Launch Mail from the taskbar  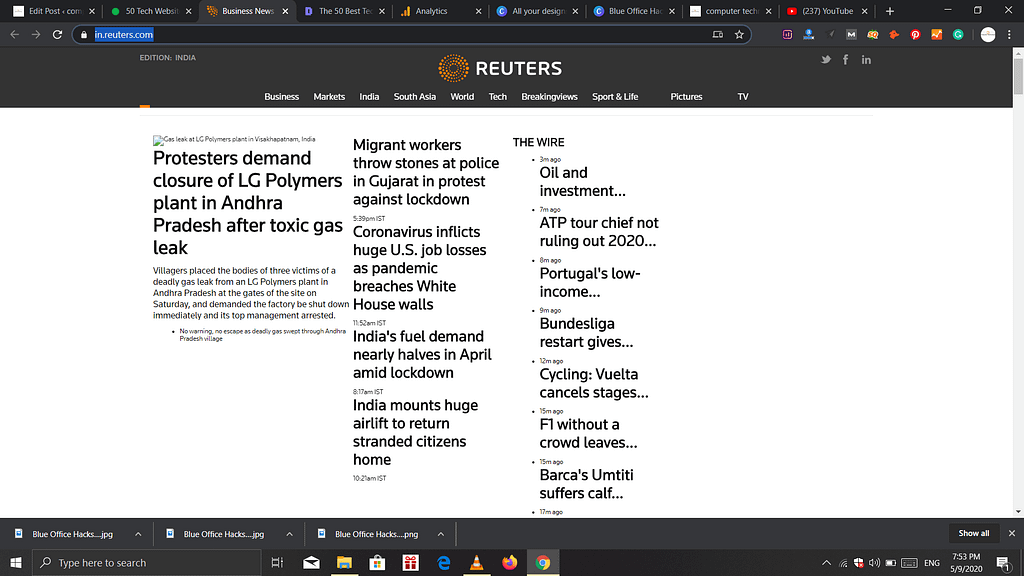(x=312, y=562)
